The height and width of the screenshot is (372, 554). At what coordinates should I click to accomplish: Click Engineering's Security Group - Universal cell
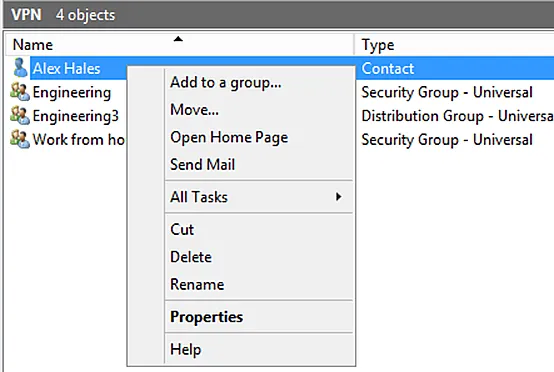[x=447, y=92]
